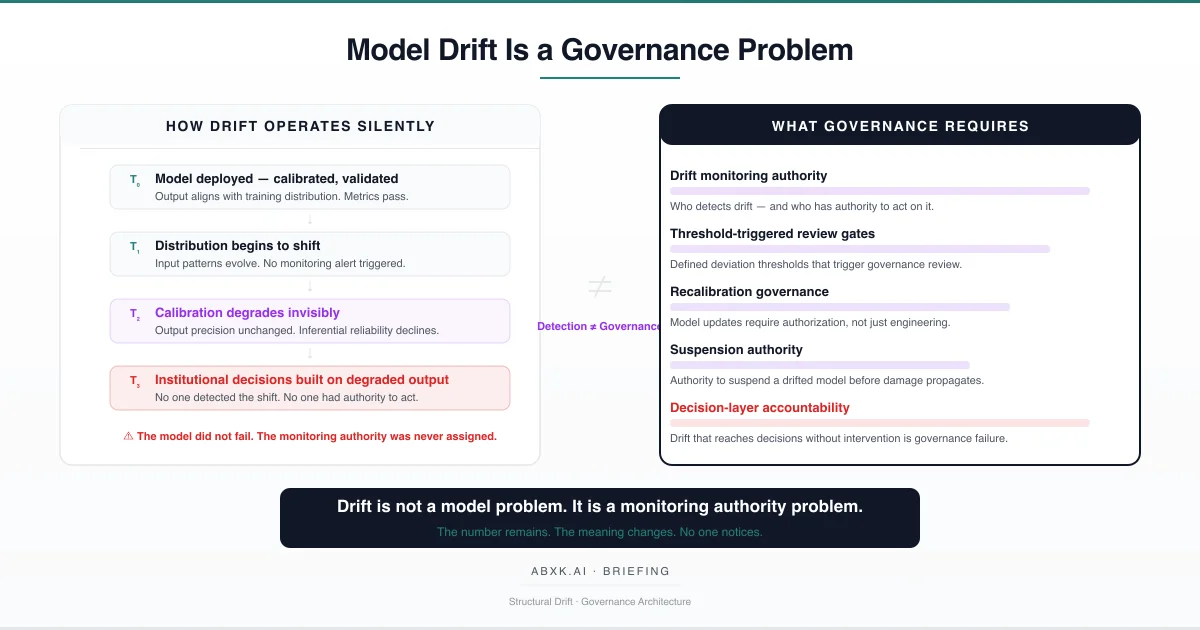Select the Calibration degrades invisibly card

point(309,321)
